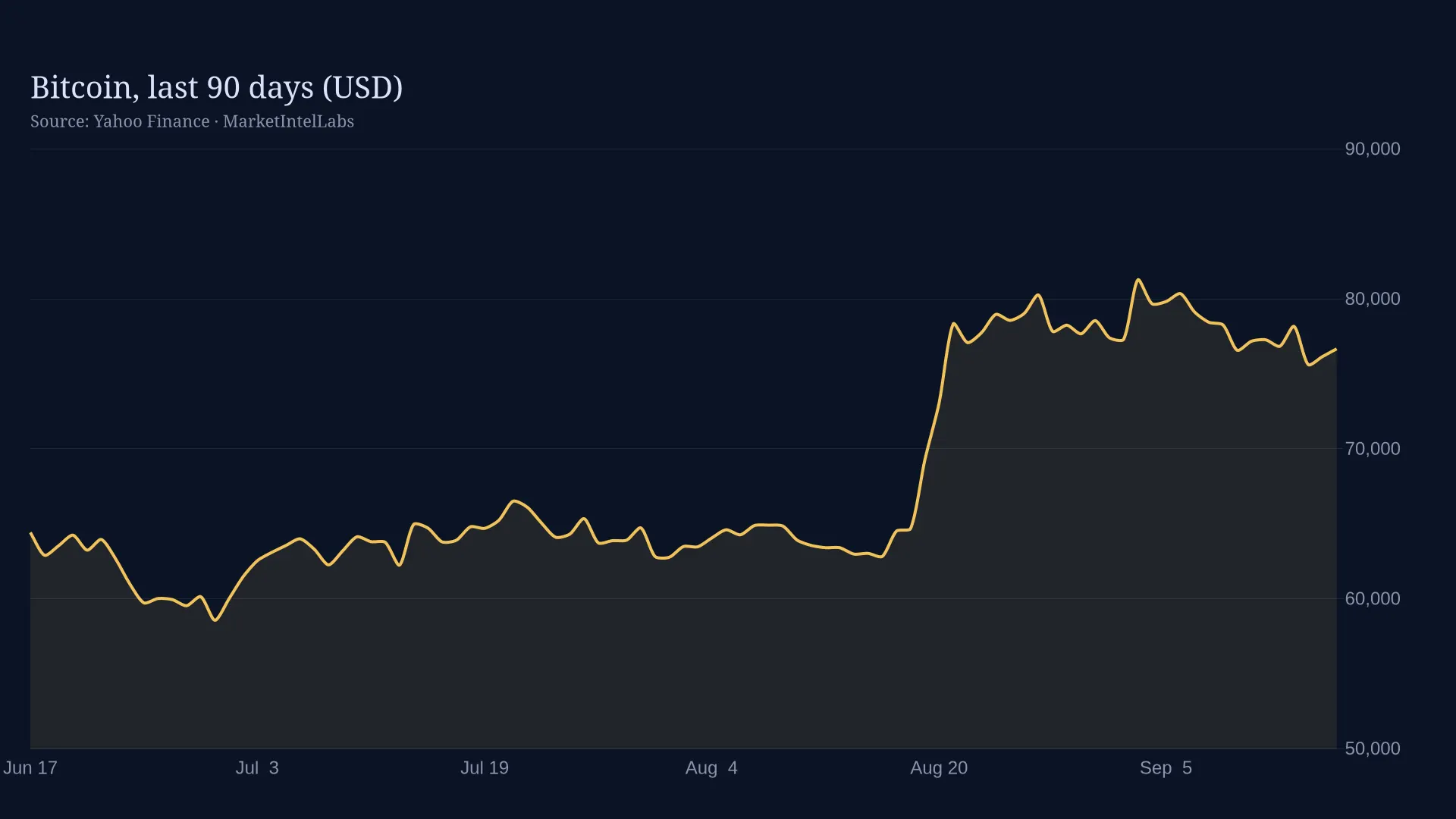Click the 'Aug 20' date label
The image size is (1456, 819).
[939, 768]
